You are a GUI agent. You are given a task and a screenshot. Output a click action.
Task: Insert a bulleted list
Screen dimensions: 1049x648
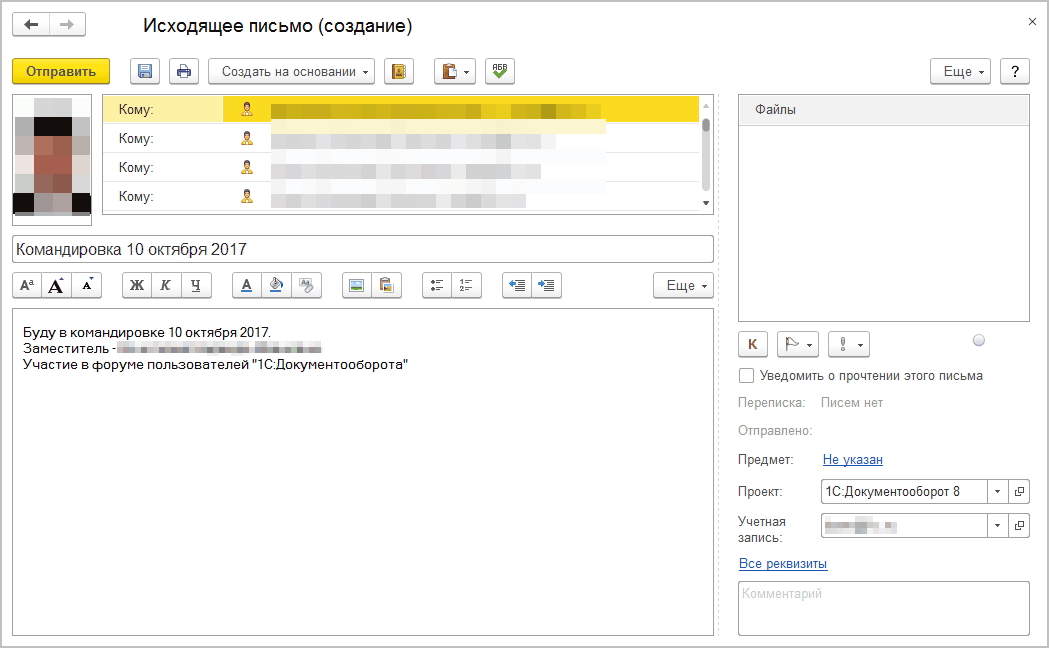(437, 286)
